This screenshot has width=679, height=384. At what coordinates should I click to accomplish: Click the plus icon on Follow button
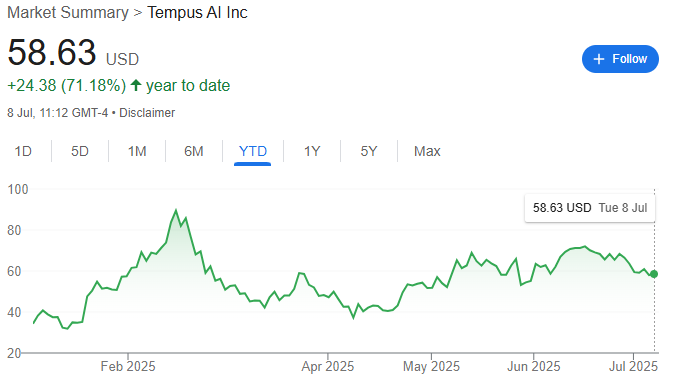[x=598, y=59]
